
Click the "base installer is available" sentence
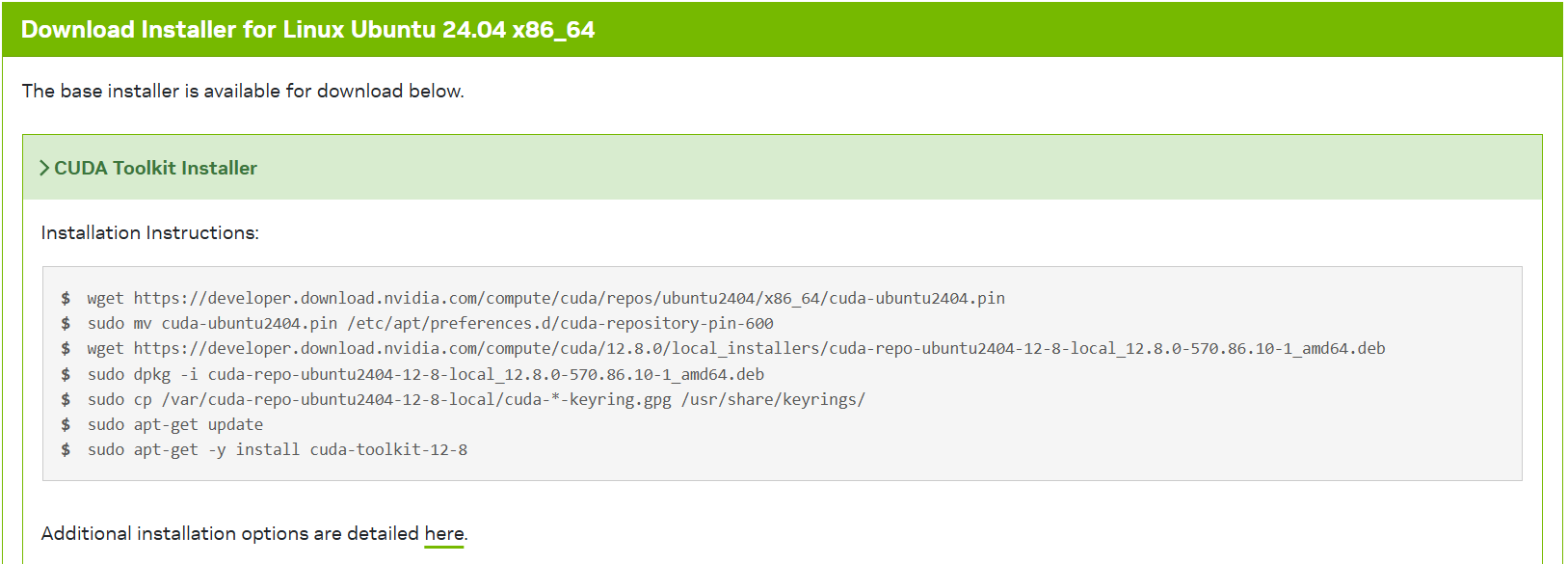tap(243, 91)
